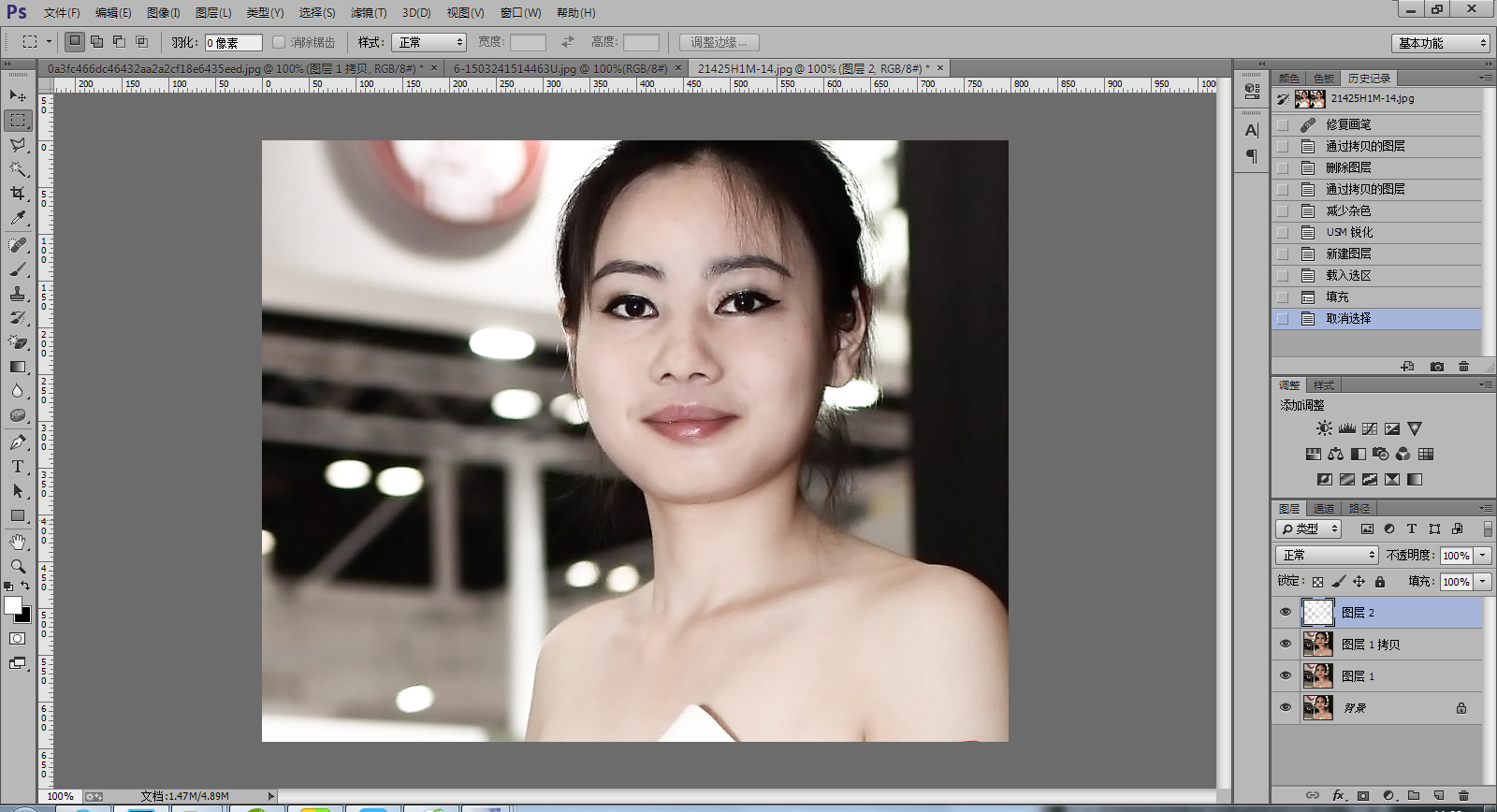The height and width of the screenshot is (812, 1497).
Task: Create new snapshot camera icon
Action: (1437, 367)
